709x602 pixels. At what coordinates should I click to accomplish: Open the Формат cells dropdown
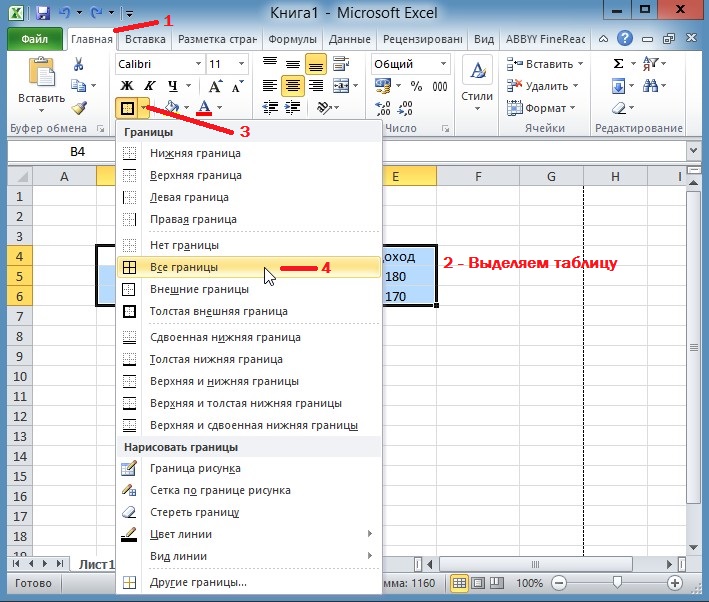pos(541,108)
